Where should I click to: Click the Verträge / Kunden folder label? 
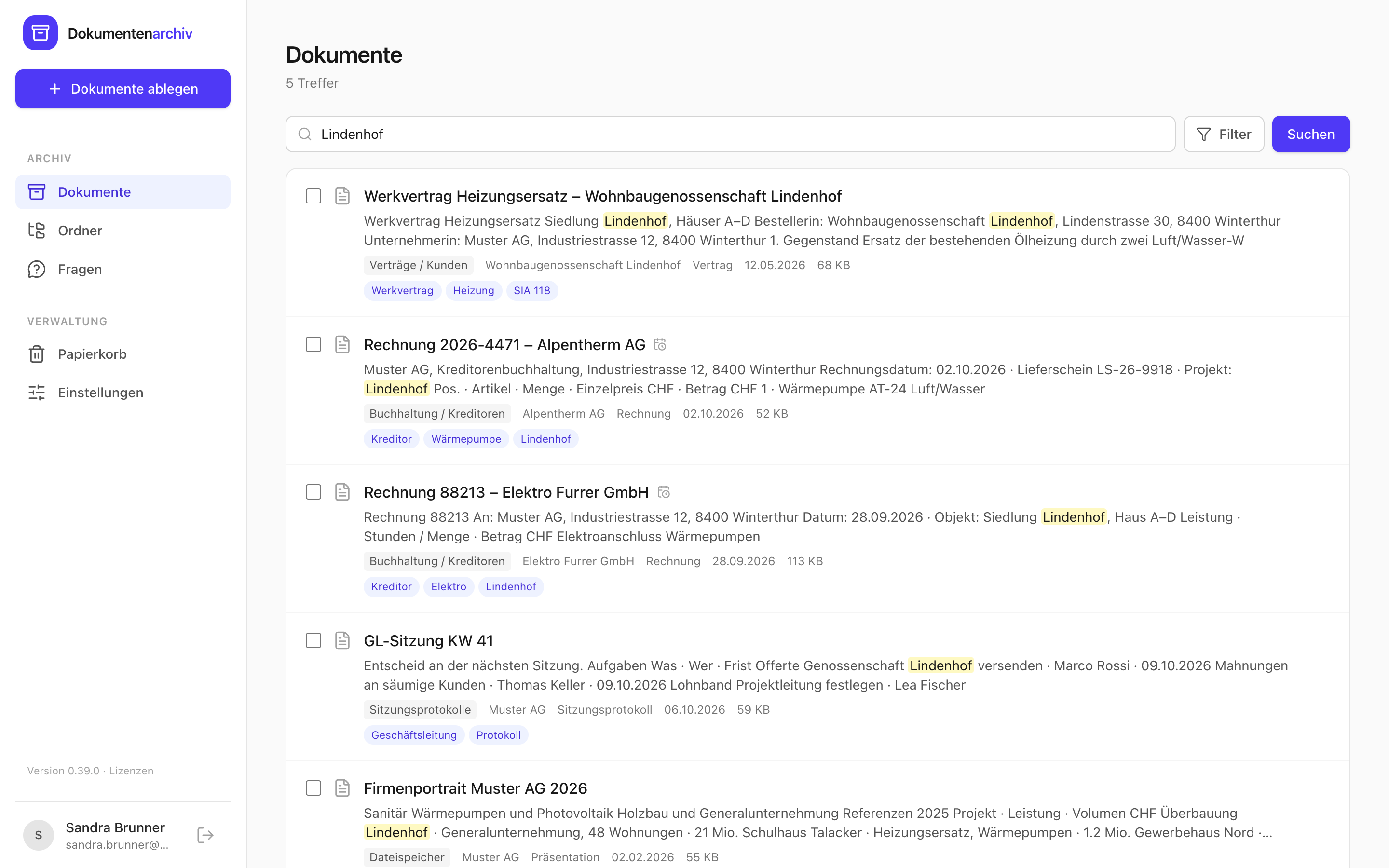tap(419, 265)
